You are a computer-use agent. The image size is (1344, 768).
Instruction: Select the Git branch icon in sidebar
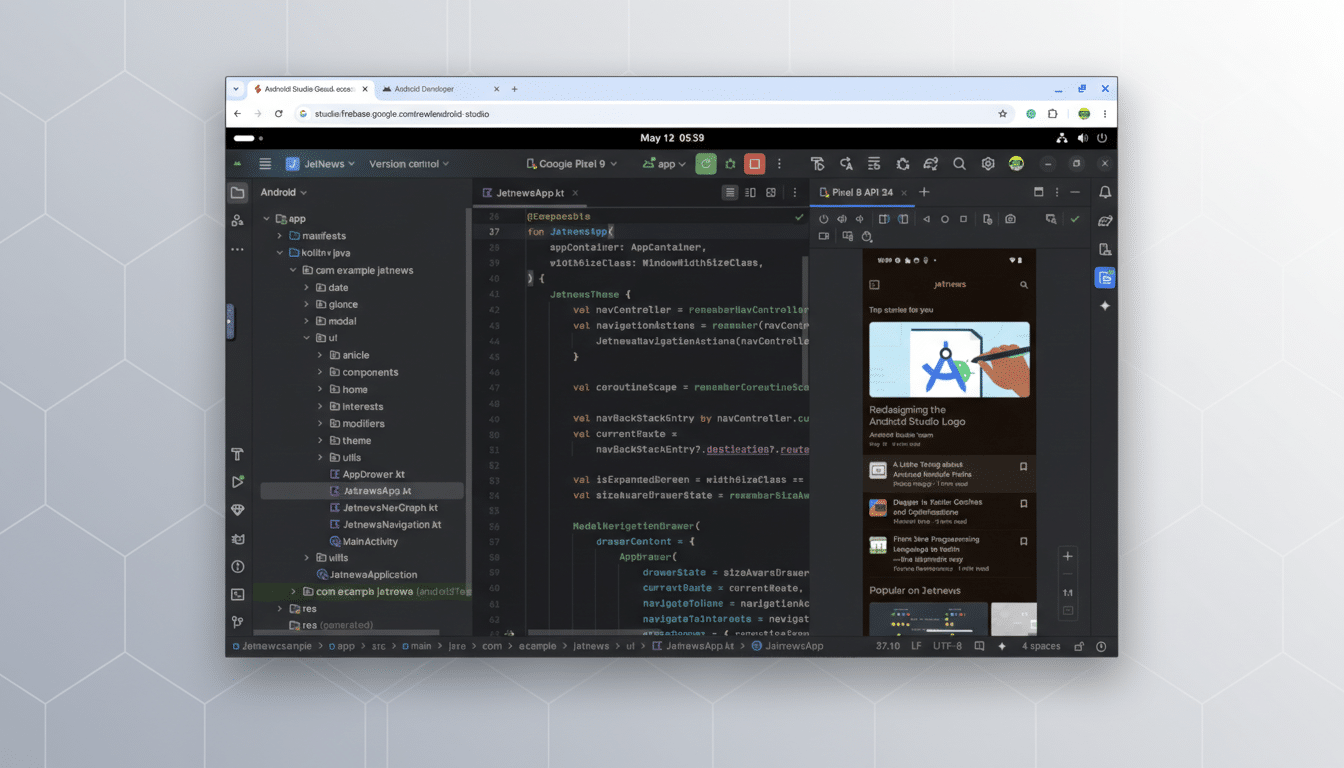238,621
